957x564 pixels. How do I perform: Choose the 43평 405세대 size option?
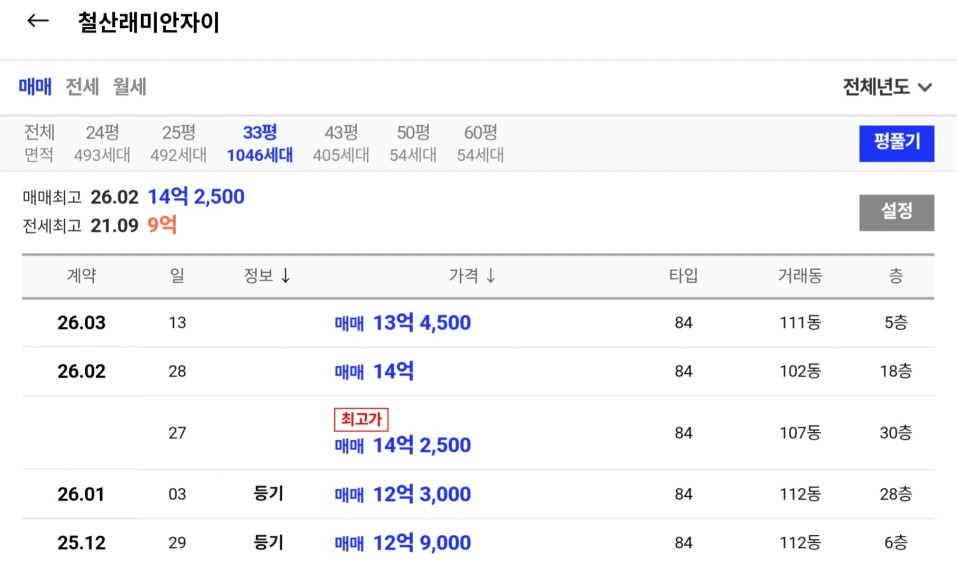click(x=341, y=143)
